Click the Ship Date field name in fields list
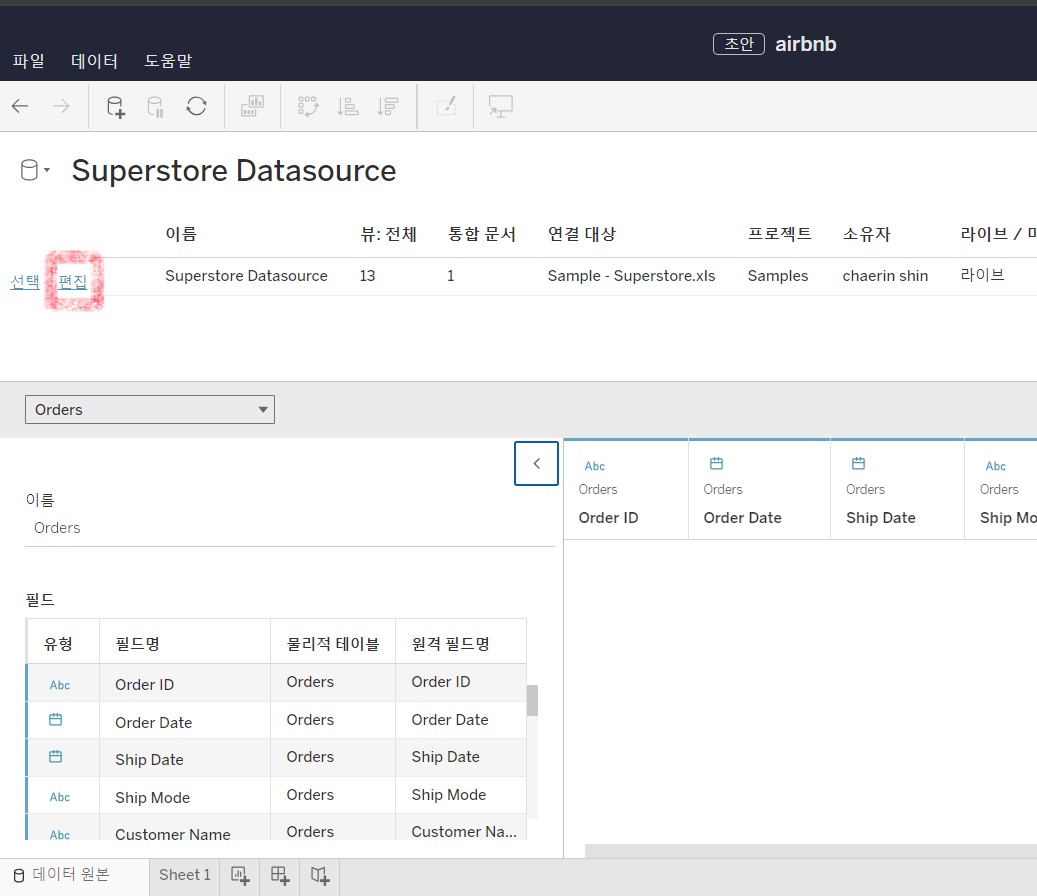The image size is (1037, 896). [149, 760]
